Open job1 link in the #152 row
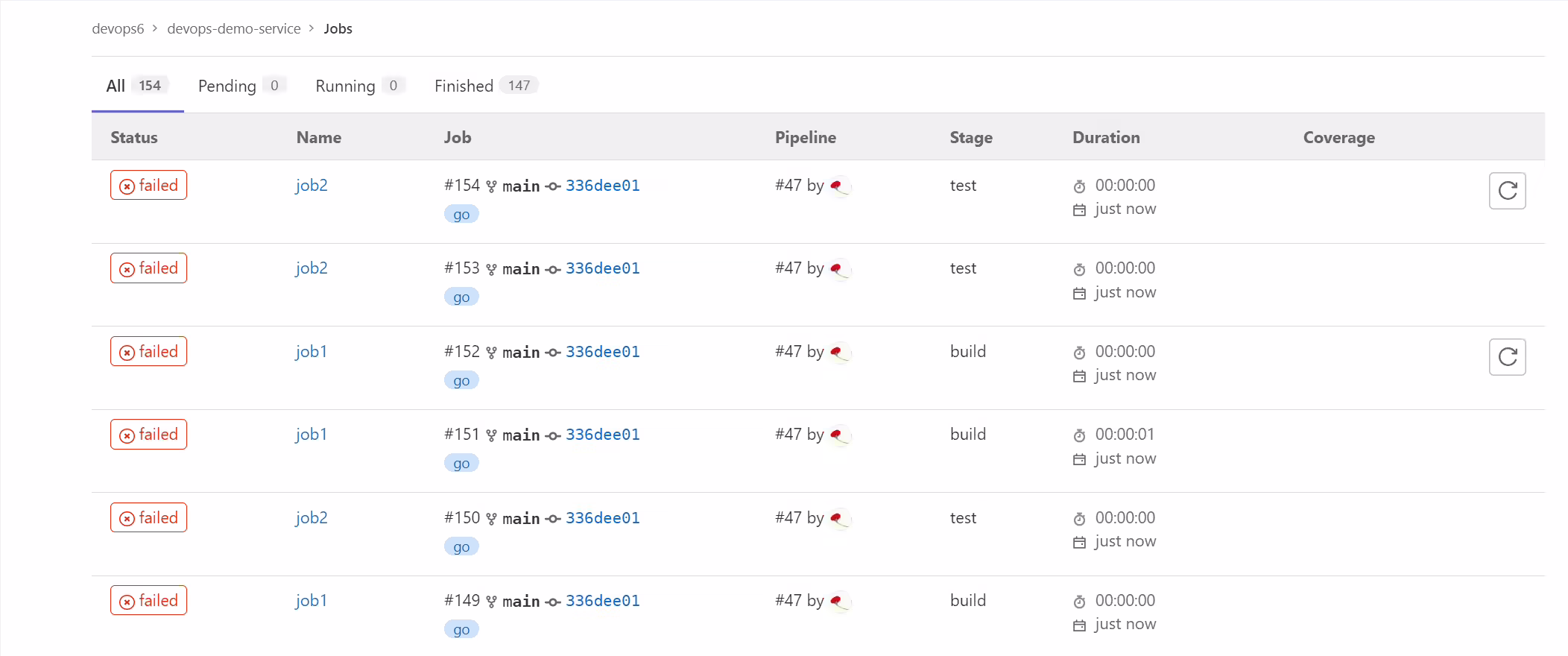 (311, 351)
